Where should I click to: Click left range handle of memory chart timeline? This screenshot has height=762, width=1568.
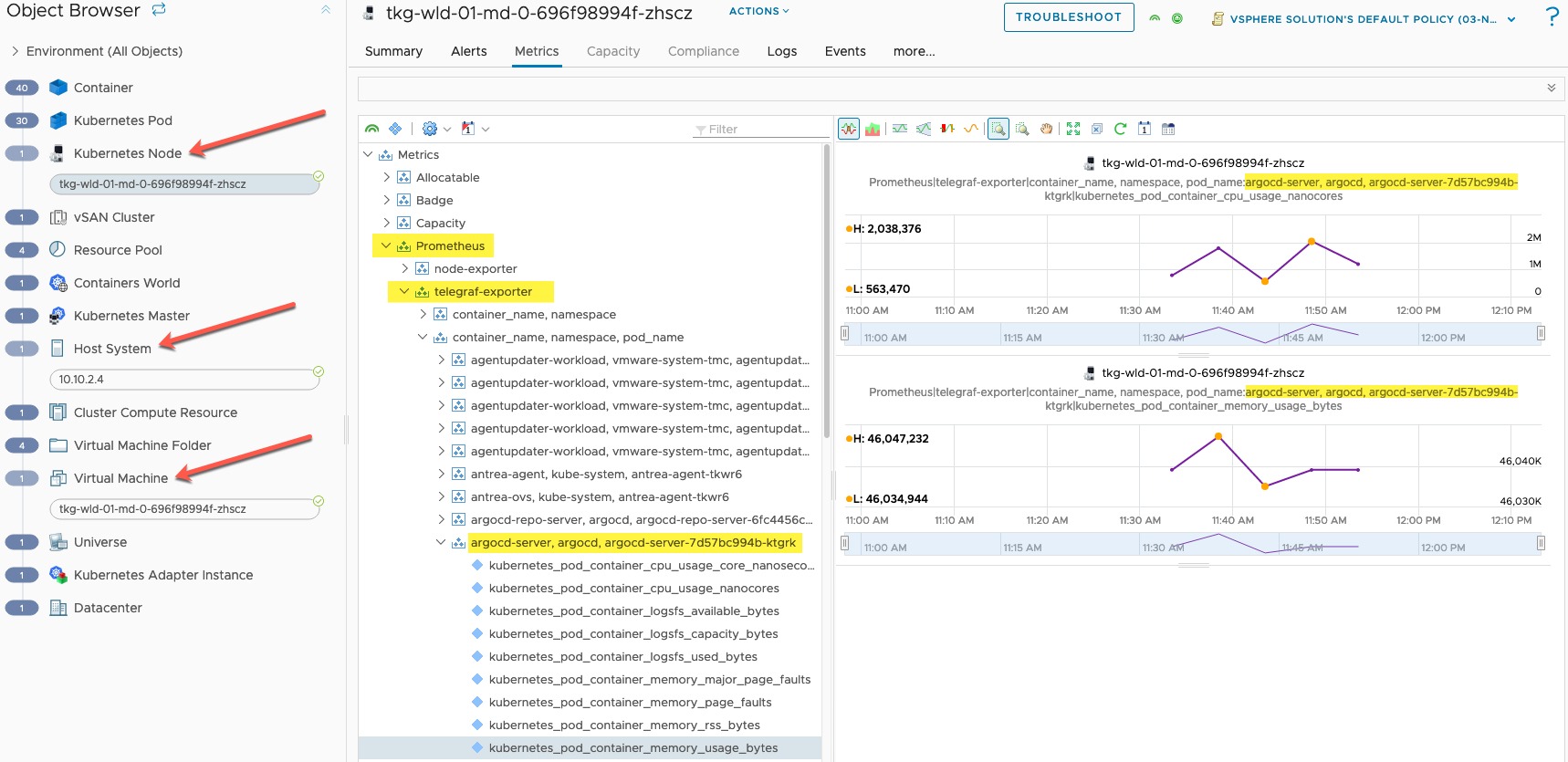pyautogui.click(x=845, y=543)
